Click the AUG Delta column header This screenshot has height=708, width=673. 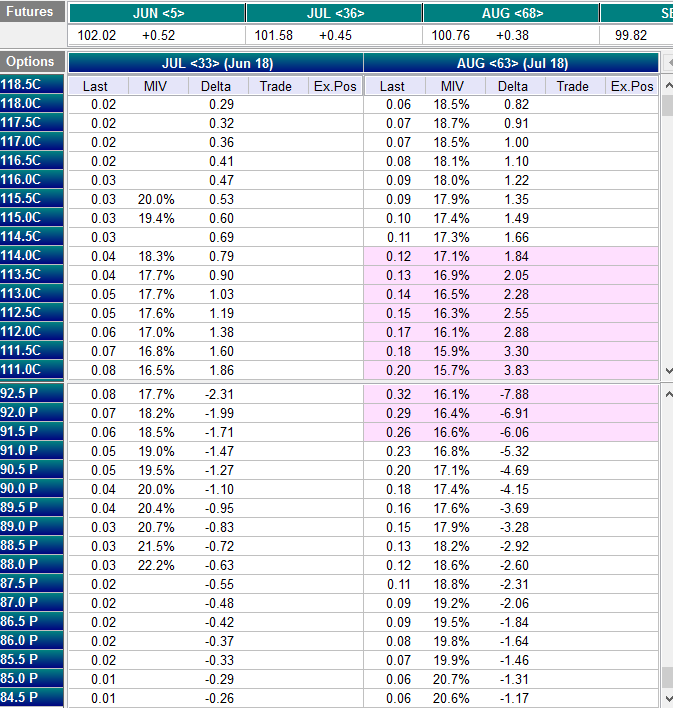[x=515, y=86]
